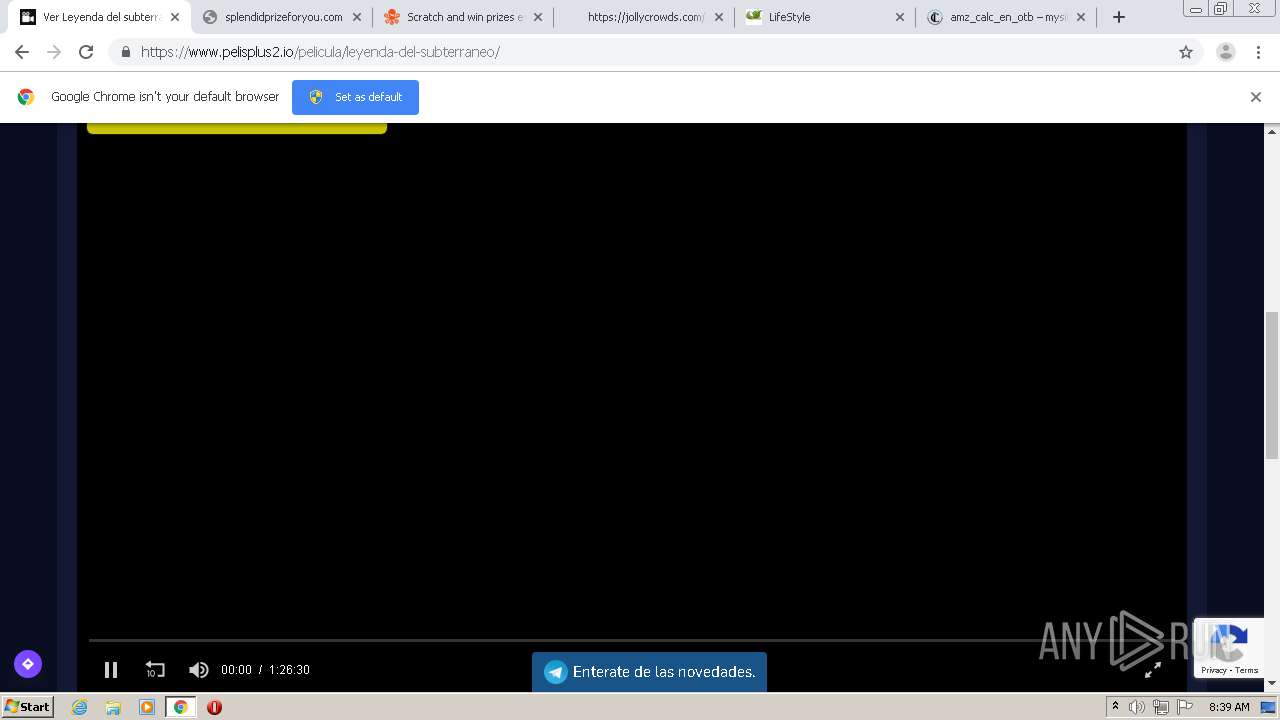Click the video timestamp 00:00 / 1:26:30
The image size is (1280, 720).
(265, 670)
